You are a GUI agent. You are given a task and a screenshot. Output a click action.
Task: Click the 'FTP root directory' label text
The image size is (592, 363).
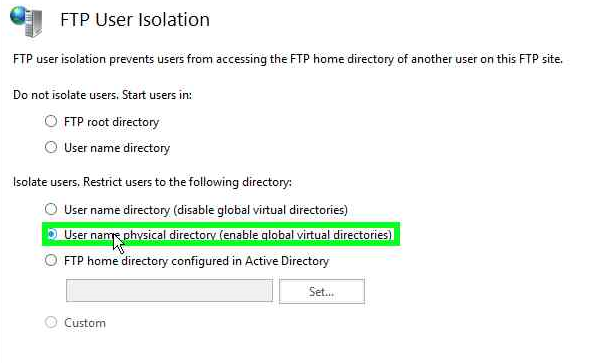(111, 122)
